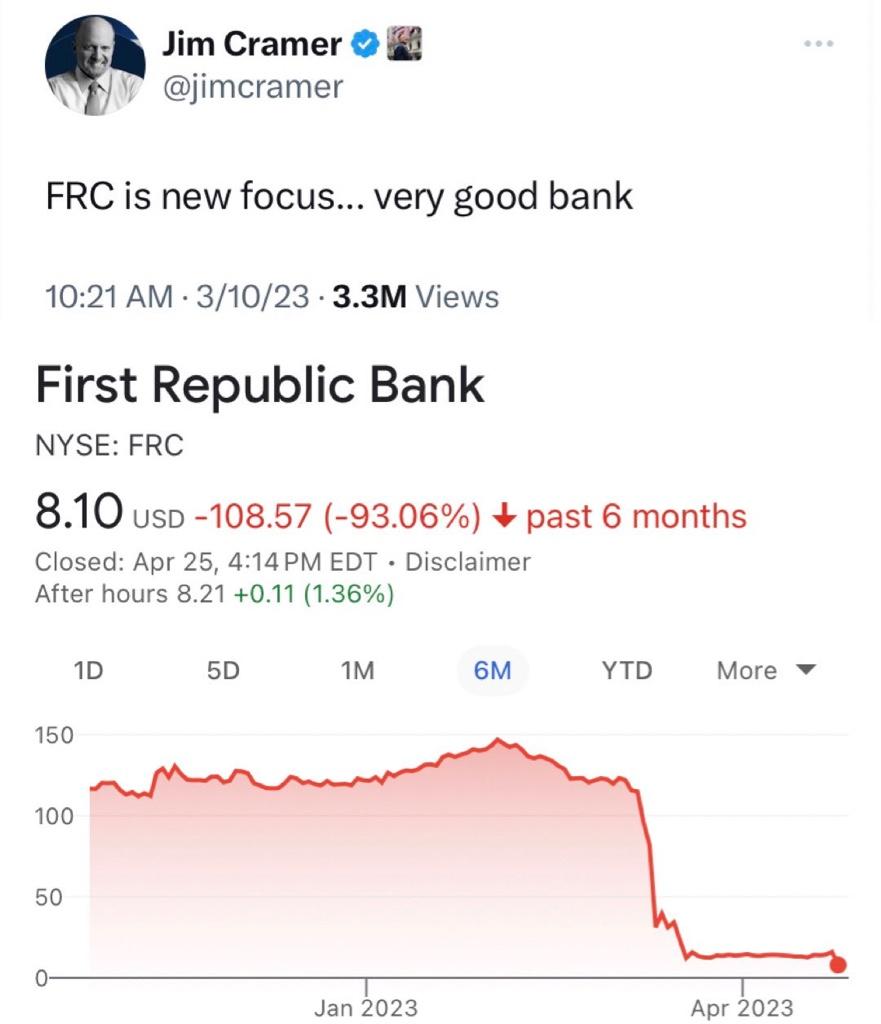Screen dimensions: 881x1024
Task: Open the Disclaimer link
Action: coord(468,562)
